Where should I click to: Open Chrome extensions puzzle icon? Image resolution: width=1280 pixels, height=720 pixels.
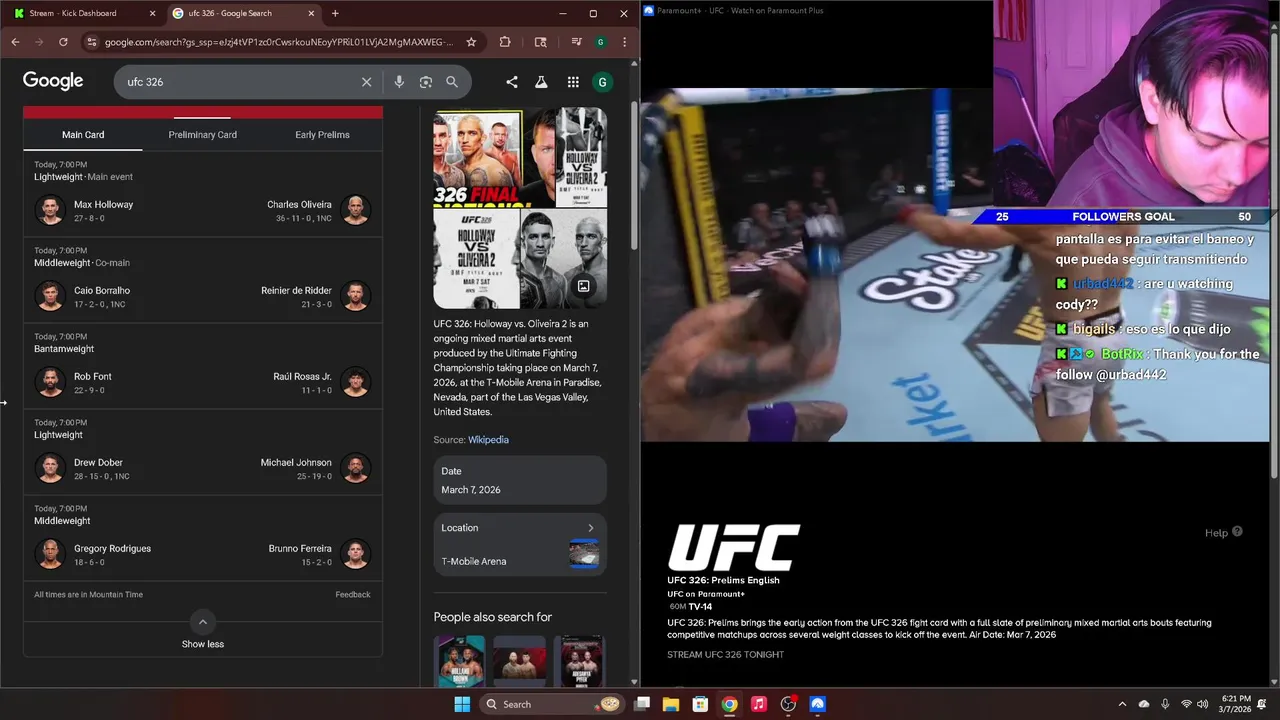505,42
